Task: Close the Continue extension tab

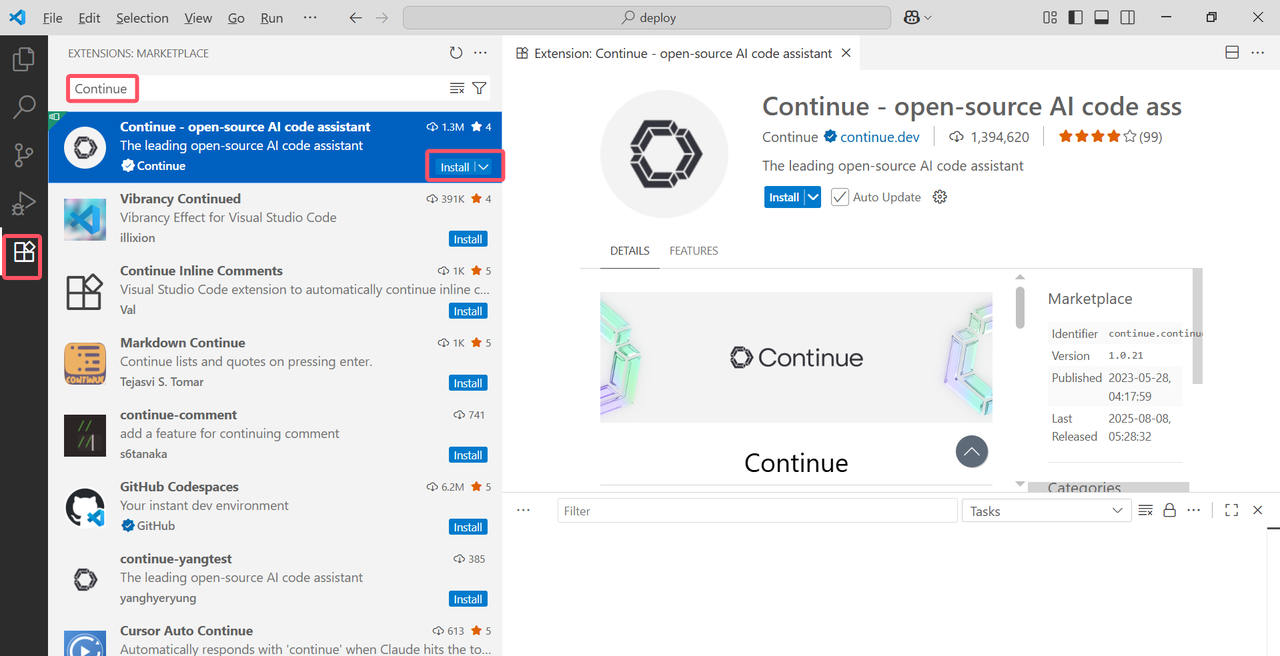Action: (846, 53)
